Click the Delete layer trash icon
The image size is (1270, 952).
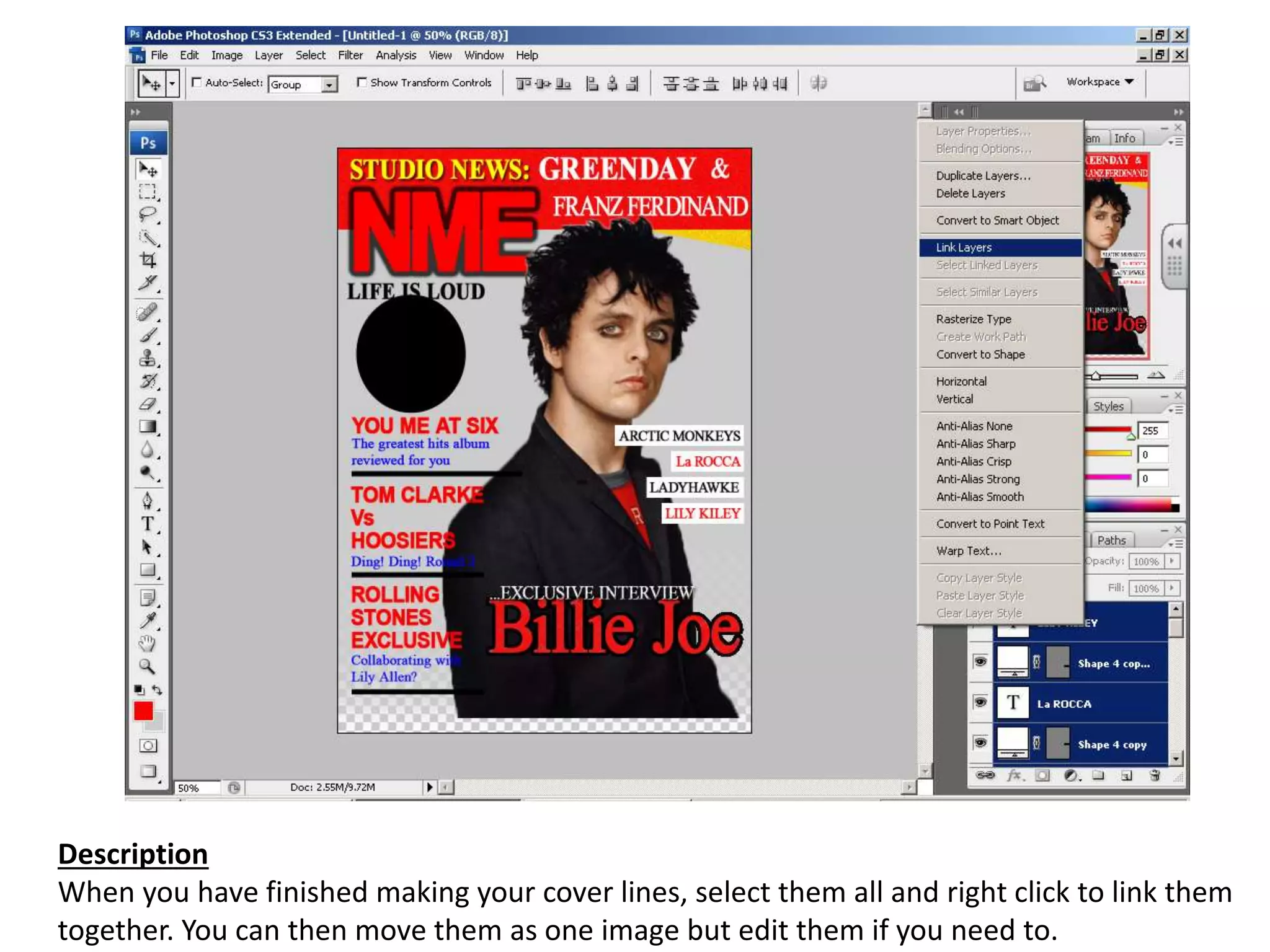point(1155,775)
